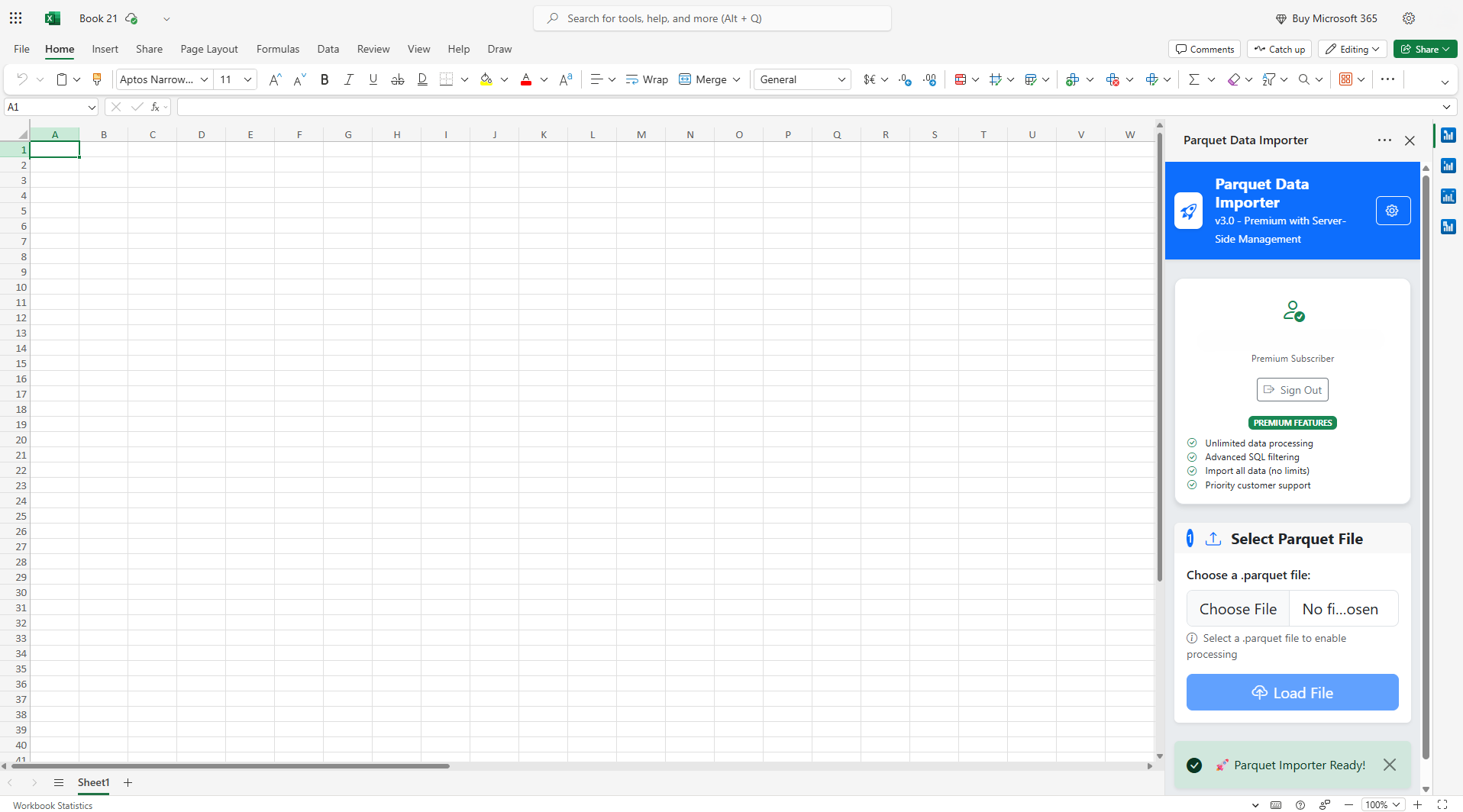The image size is (1463, 812).
Task: Toggle bold formatting
Action: pyautogui.click(x=325, y=79)
